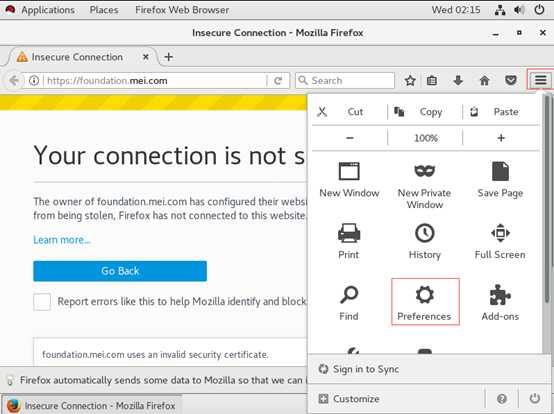Reset zoom via the 100% label
554x414 pixels.
point(425,138)
